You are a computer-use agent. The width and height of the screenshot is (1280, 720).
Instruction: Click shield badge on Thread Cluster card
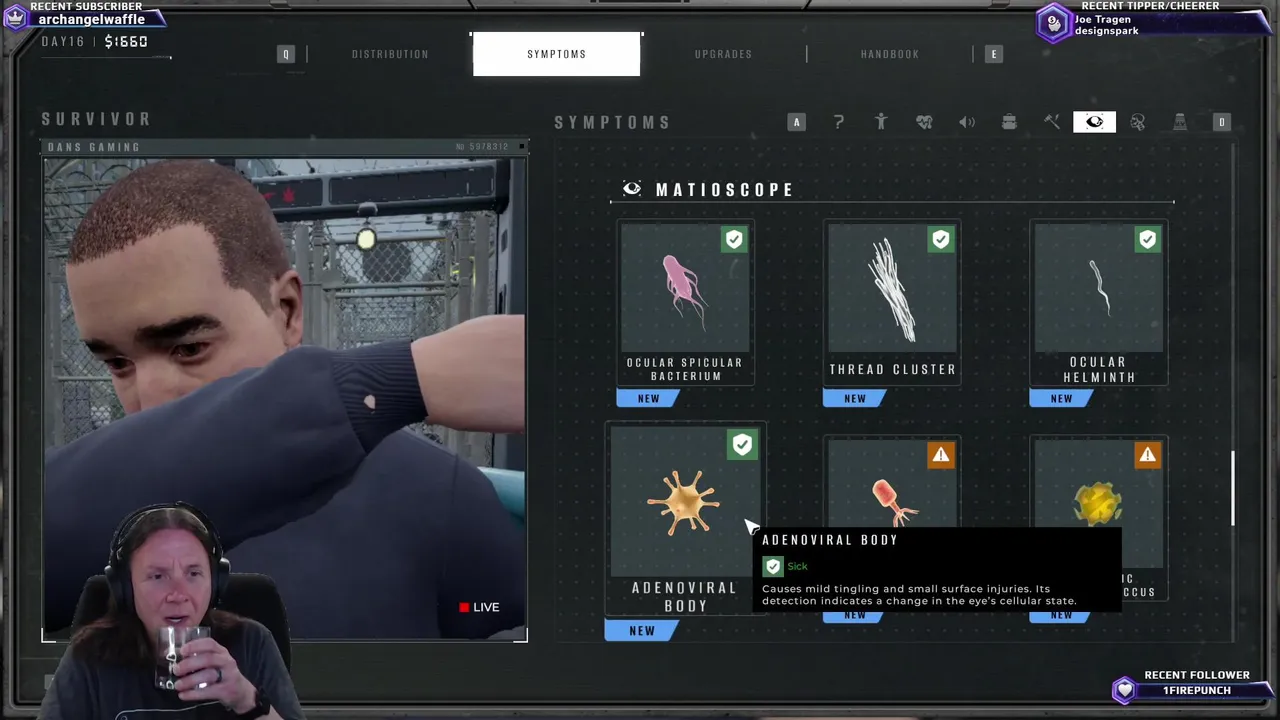click(x=941, y=239)
